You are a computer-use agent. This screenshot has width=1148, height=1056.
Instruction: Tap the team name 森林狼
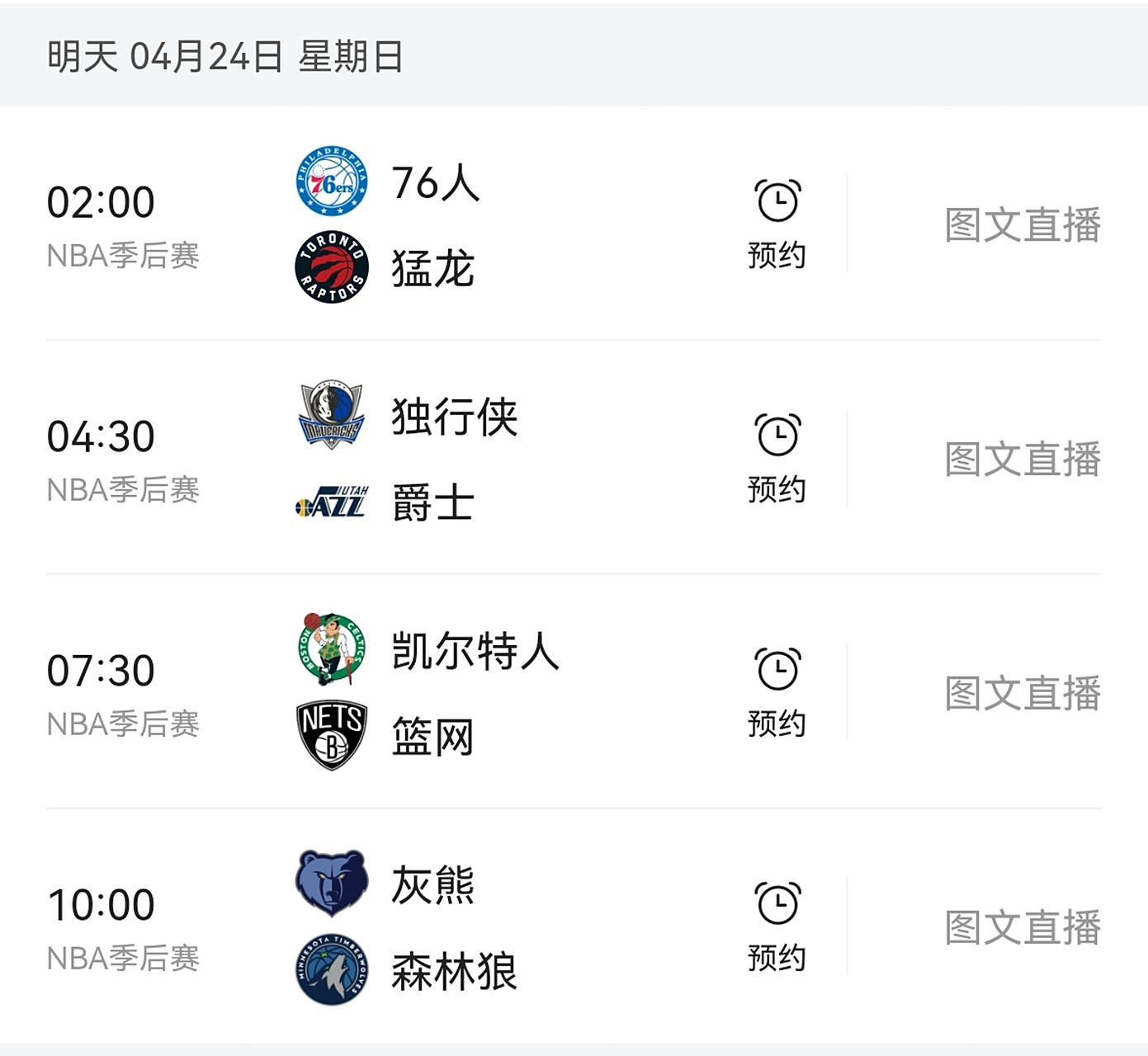click(x=452, y=972)
